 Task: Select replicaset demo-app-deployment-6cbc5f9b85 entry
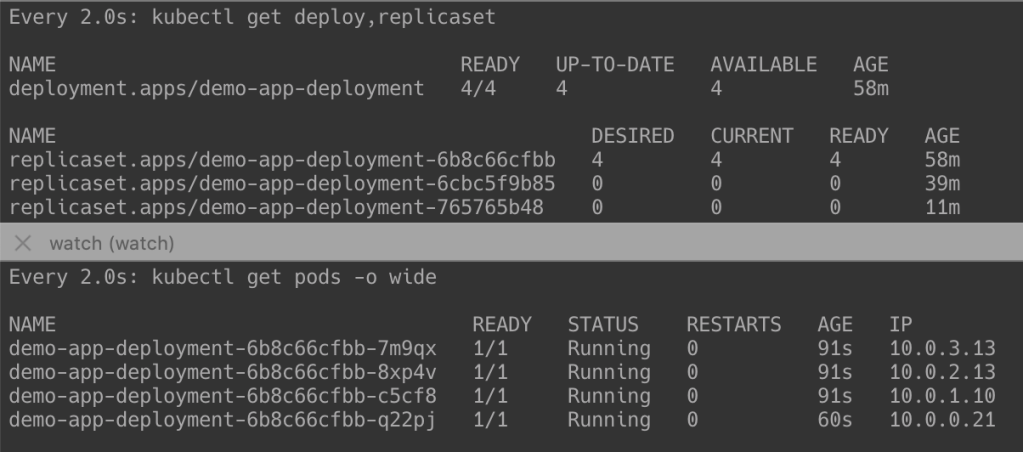[282, 184]
